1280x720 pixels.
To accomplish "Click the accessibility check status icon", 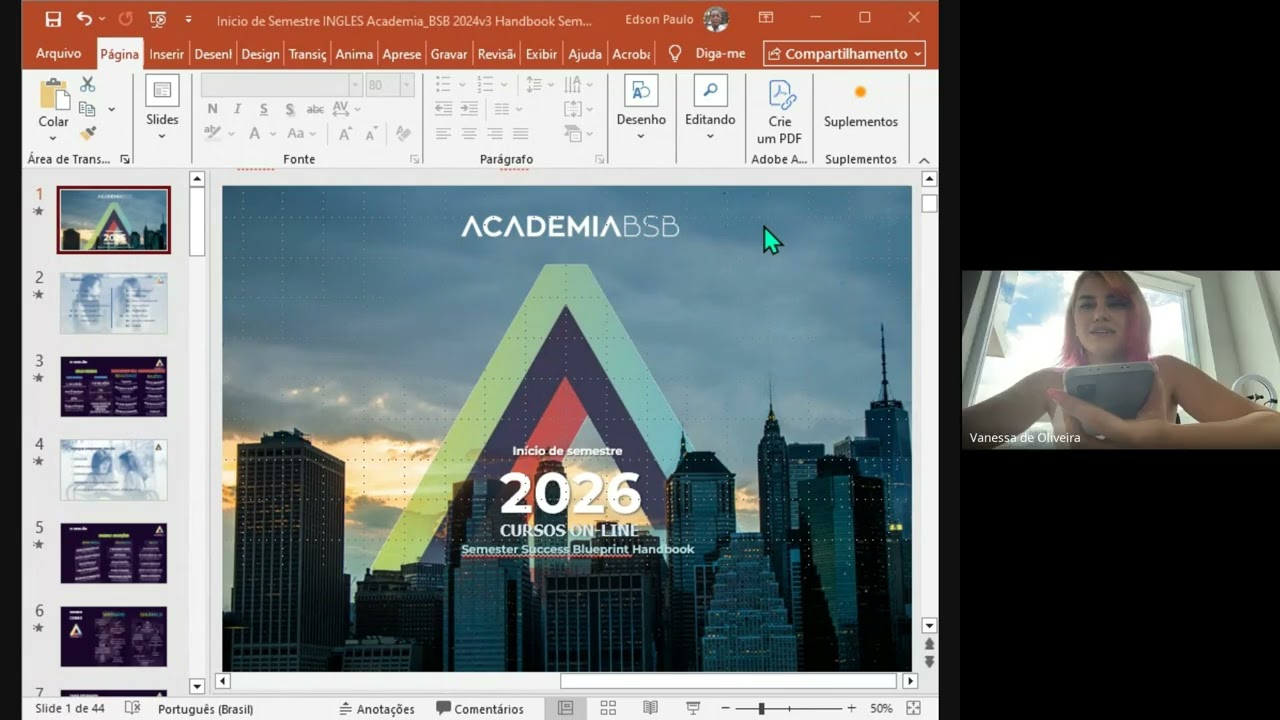I will tap(132, 708).
